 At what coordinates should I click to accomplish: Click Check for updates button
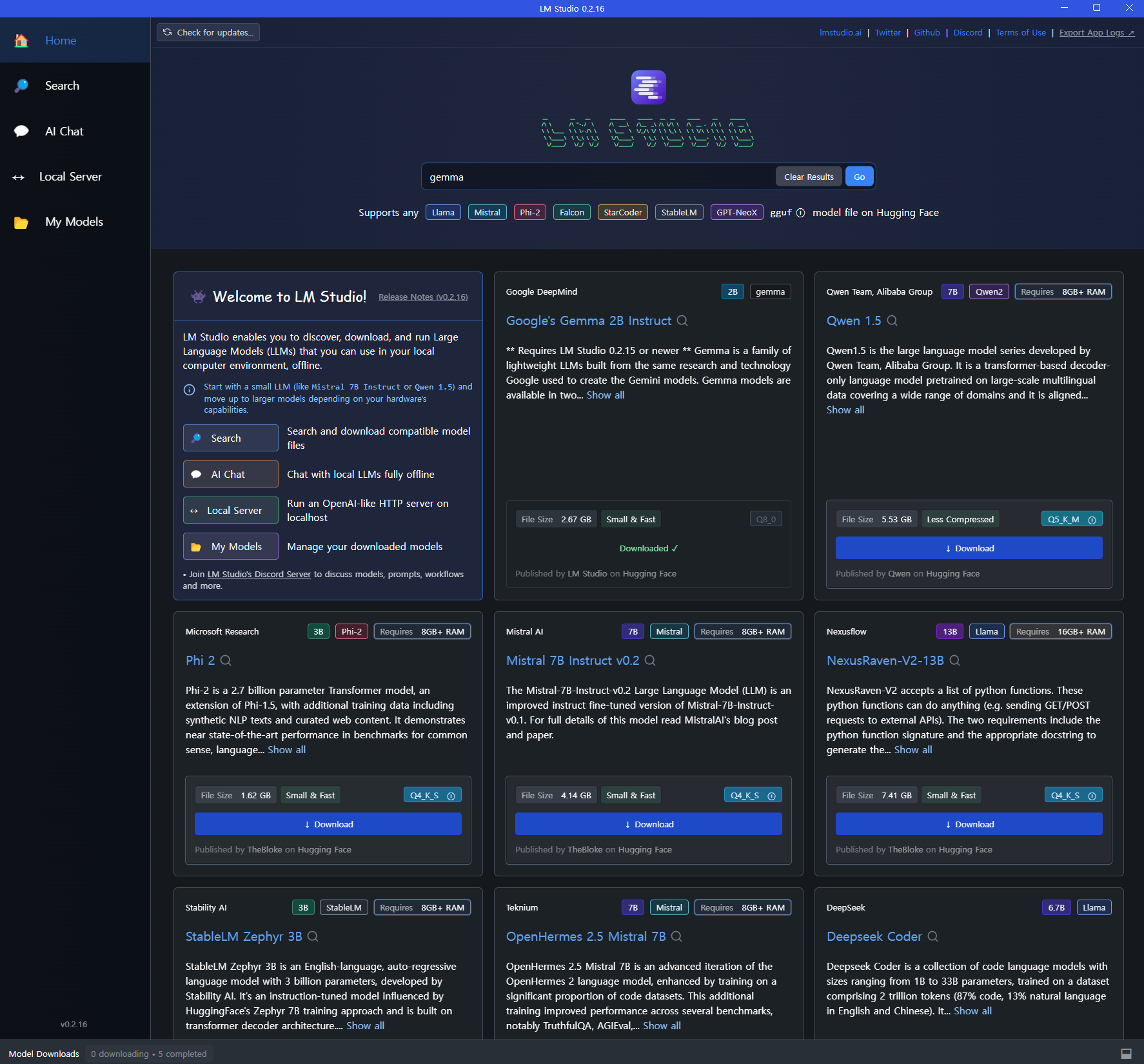click(208, 32)
